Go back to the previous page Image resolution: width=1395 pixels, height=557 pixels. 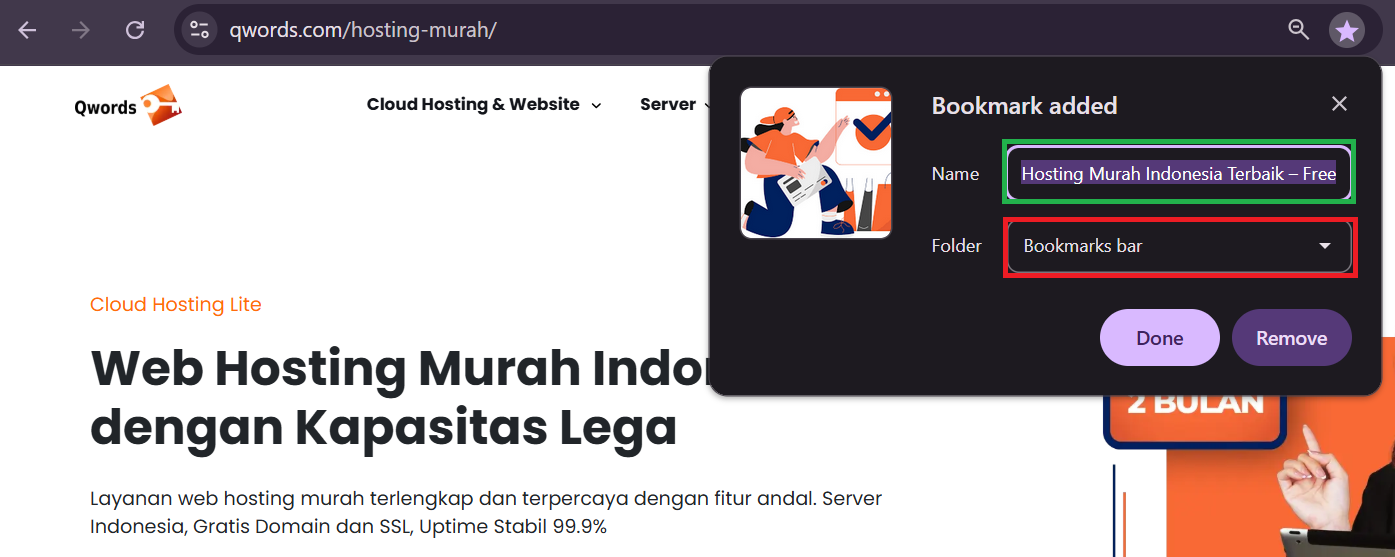pos(27,30)
